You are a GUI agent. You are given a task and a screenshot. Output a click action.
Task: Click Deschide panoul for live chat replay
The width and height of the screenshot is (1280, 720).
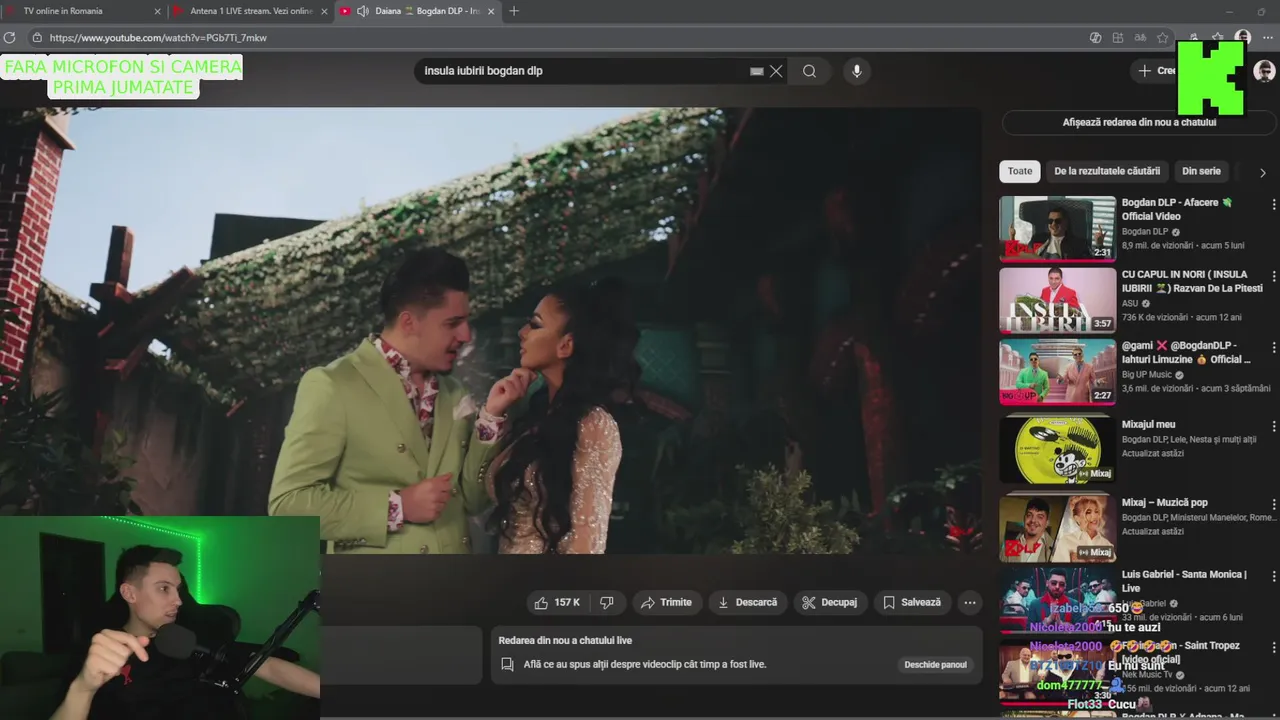pyautogui.click(x=935, y=664)
